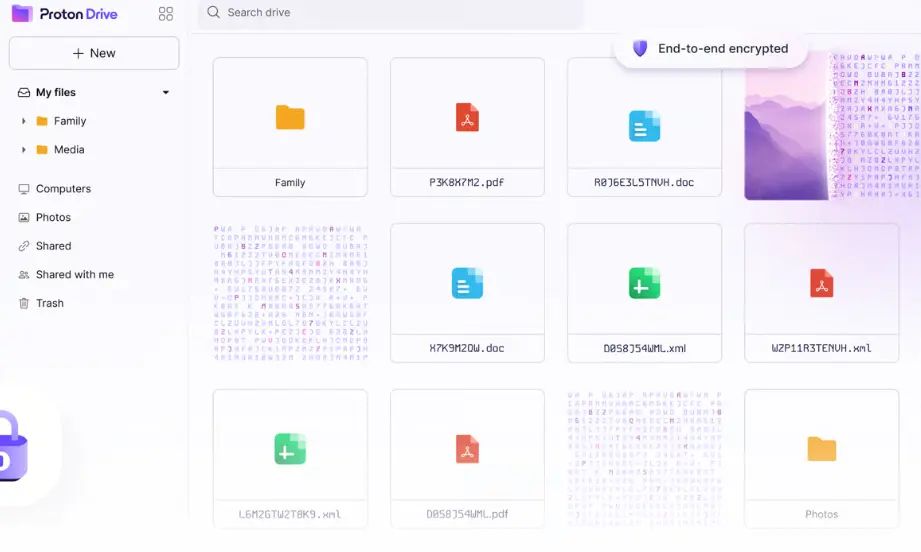Click the plus icon in New button
The height and width of the screenshot is (552, 921).
[x=78, y=53]
